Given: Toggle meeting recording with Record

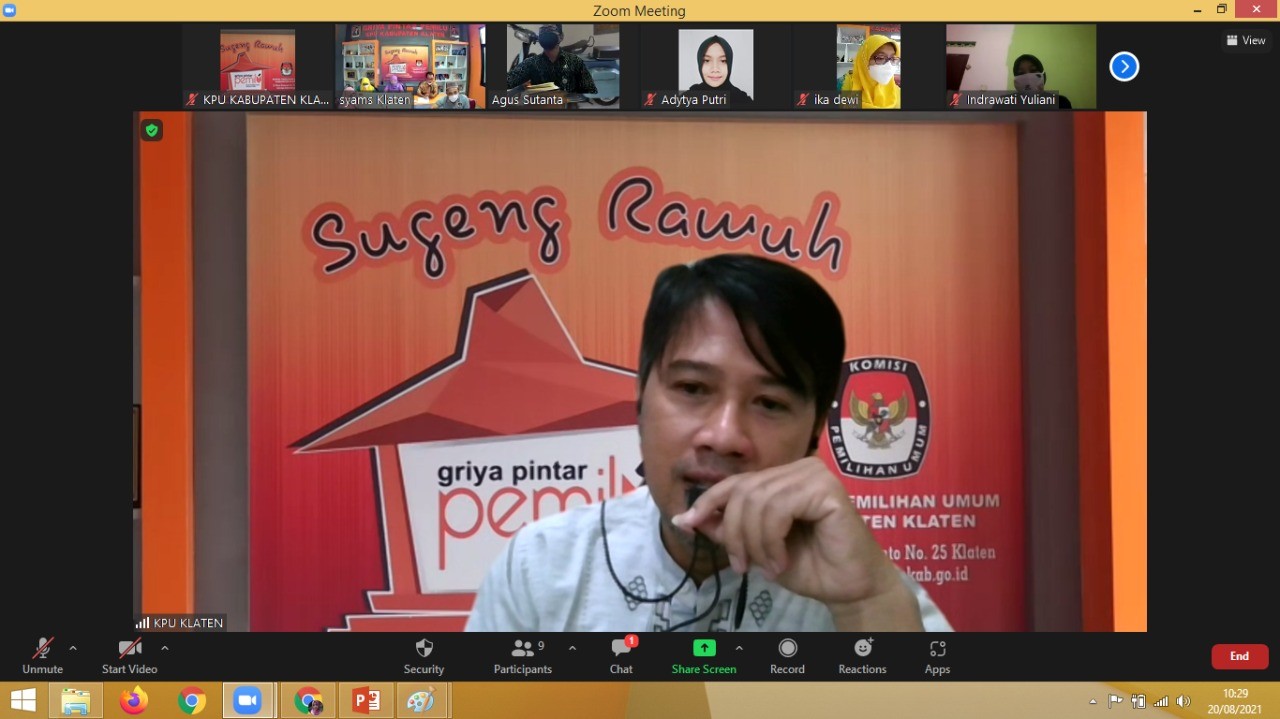Looking at the screenshot, I should click(787, 656).
